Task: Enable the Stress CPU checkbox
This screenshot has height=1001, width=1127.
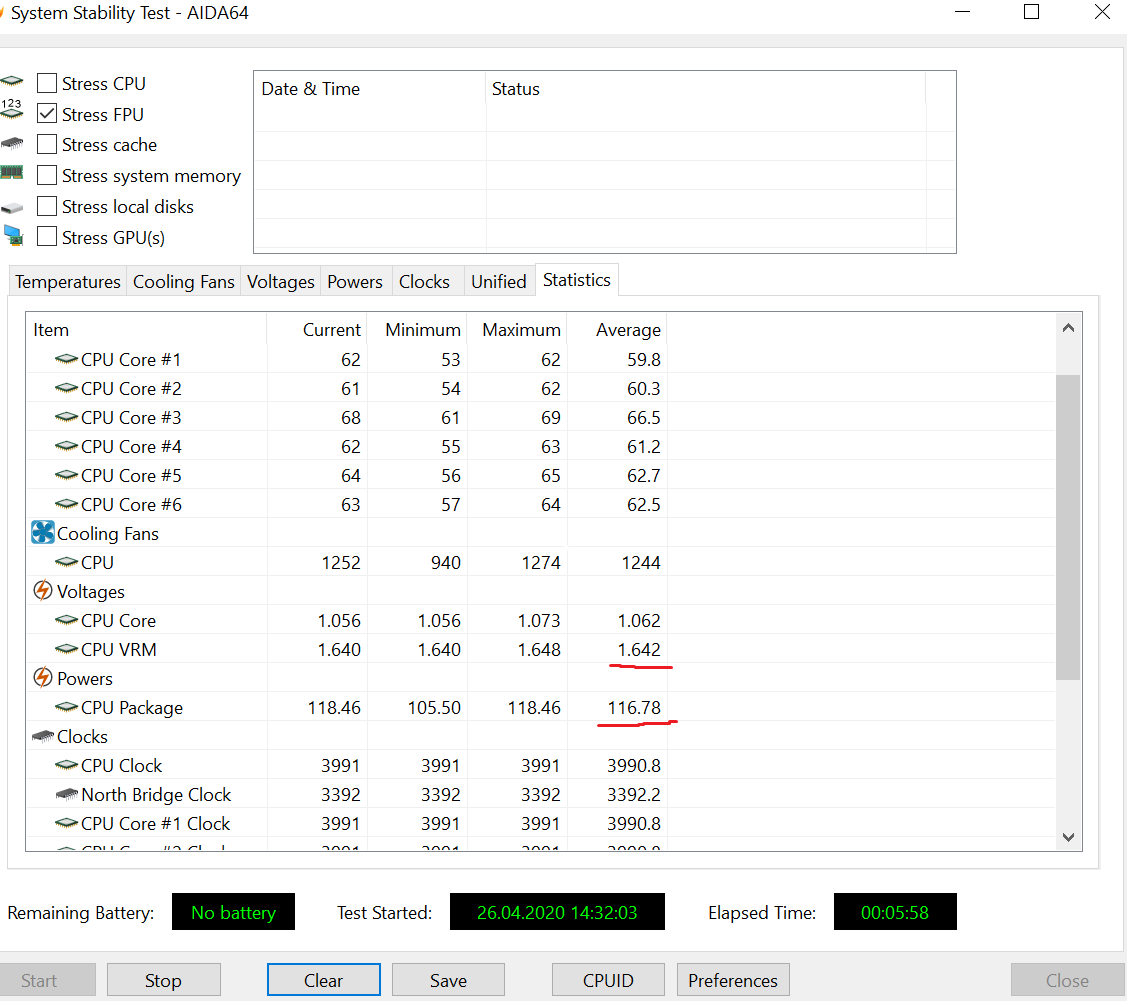Action: point(47,83)
